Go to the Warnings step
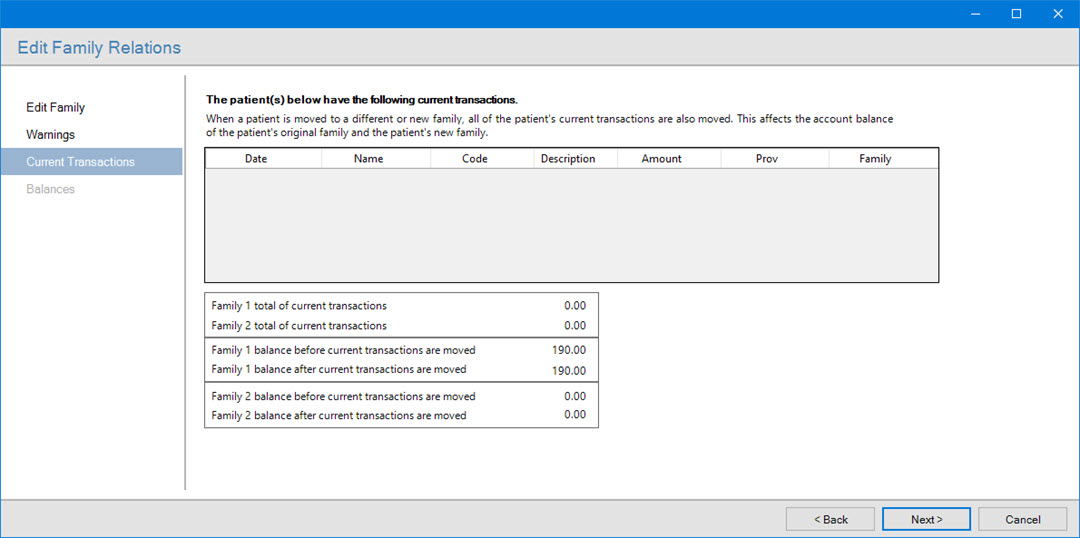This screenshot has height=538, width=1080. click(50, 134)
